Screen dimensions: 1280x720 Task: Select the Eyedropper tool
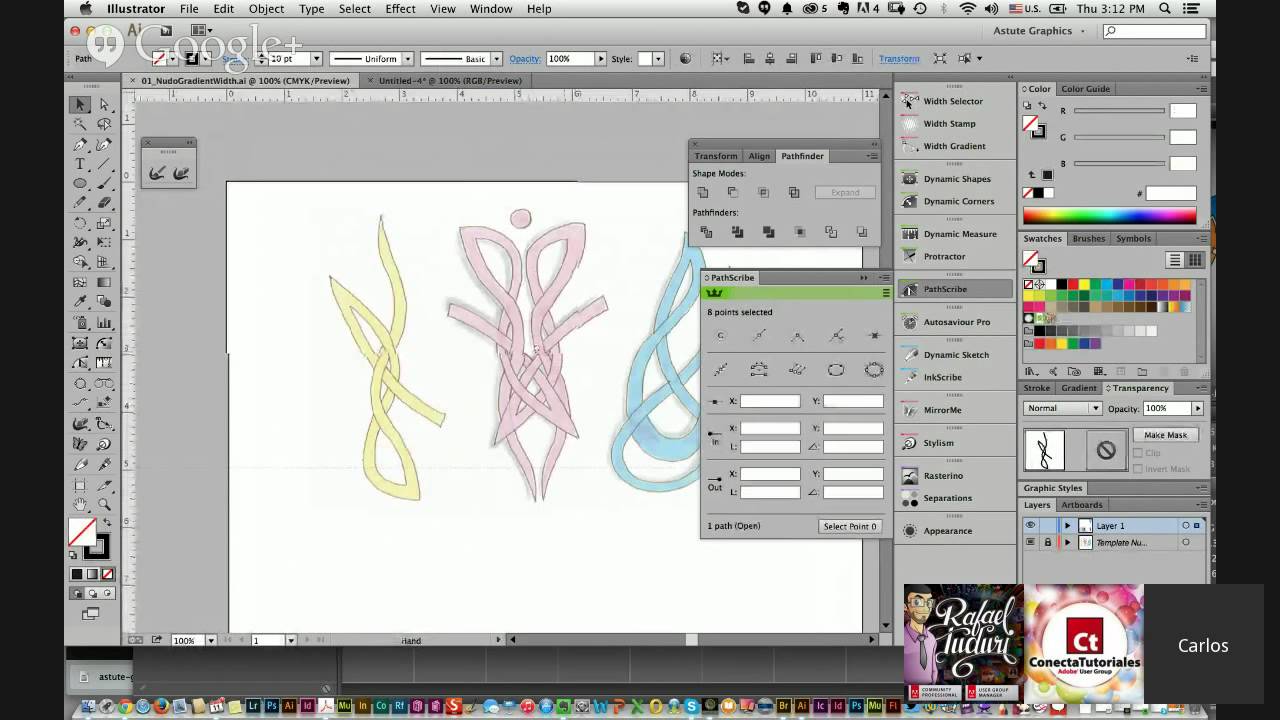[80, 301]
